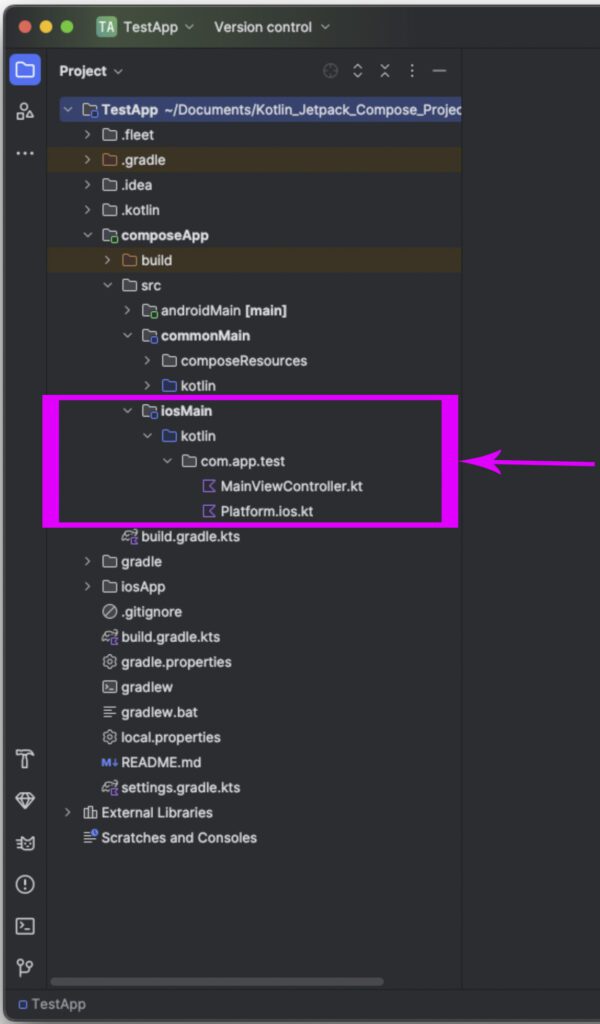600x1024 pixels.
Task: Collapse All nodes using the Project toolbar icon
Action: [385, 71]
